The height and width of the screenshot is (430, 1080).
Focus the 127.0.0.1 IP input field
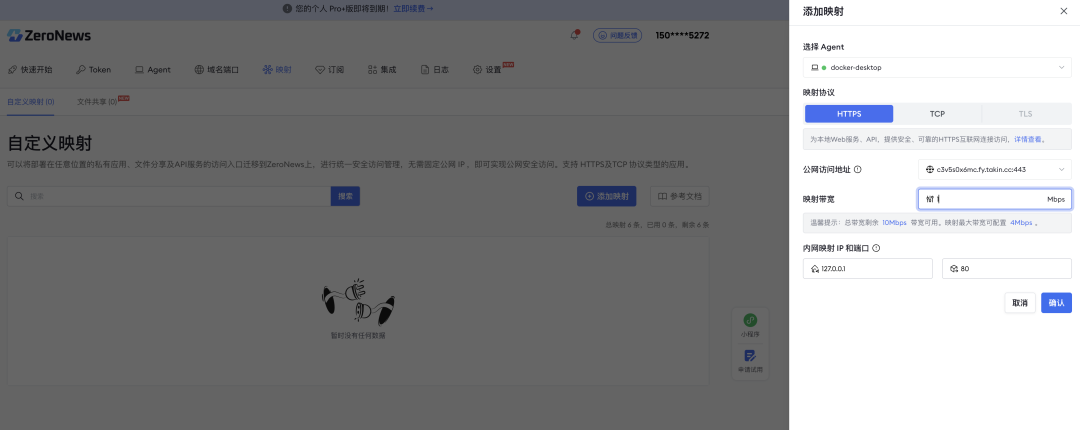[x=868, y=269]
